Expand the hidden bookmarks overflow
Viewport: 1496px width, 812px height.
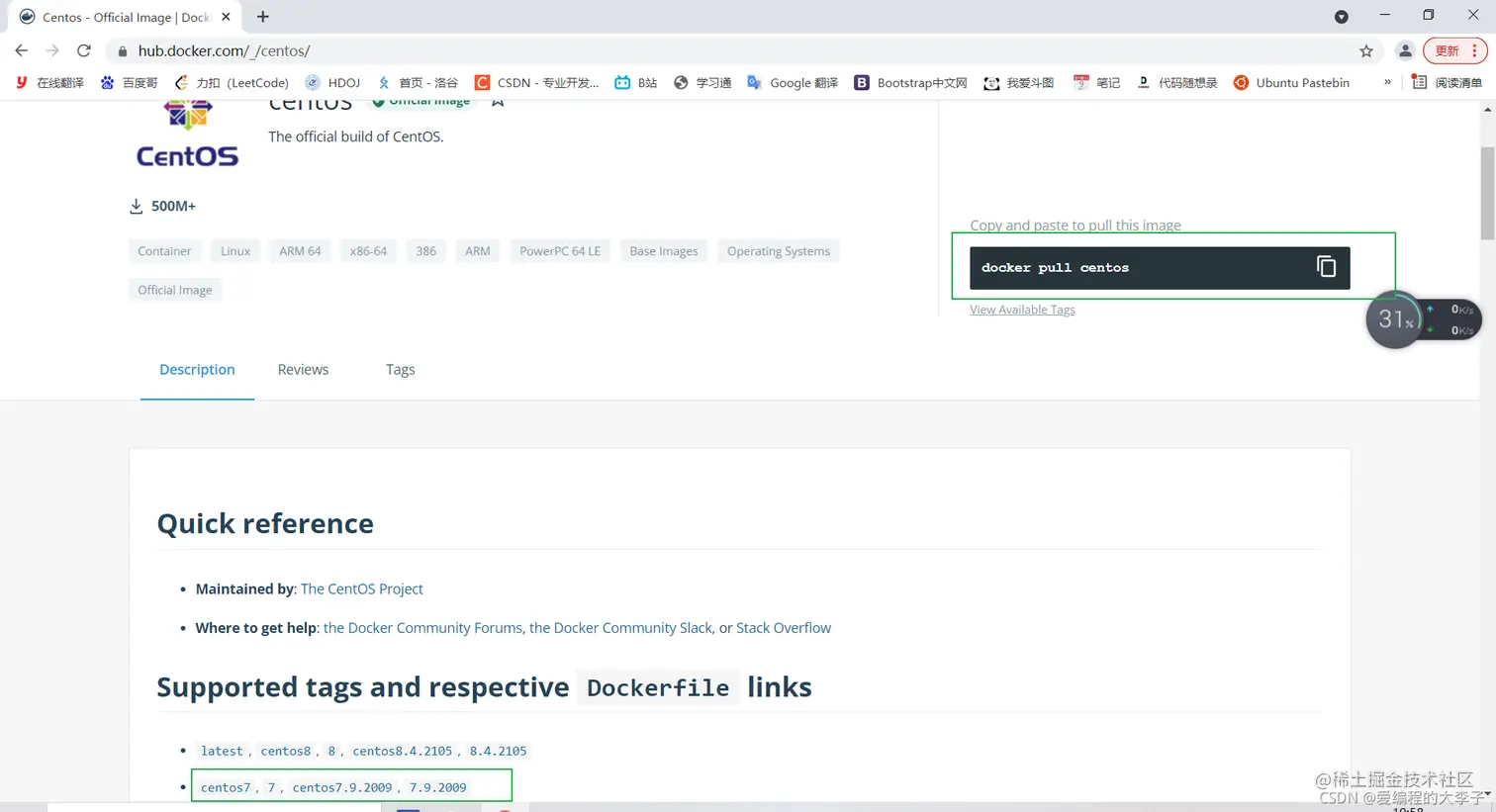tap(1387, 82)
